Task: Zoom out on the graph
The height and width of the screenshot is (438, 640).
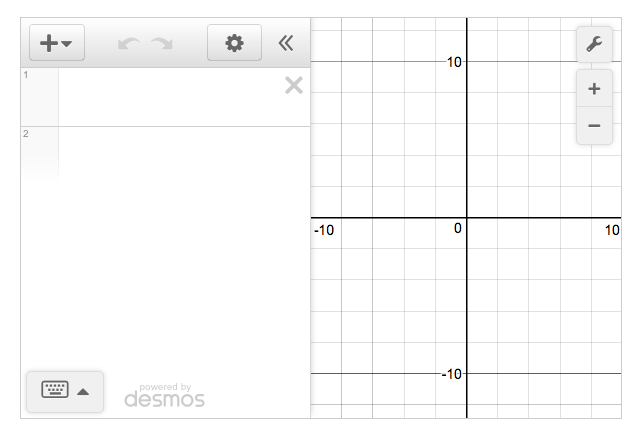Action: (594, 126)
